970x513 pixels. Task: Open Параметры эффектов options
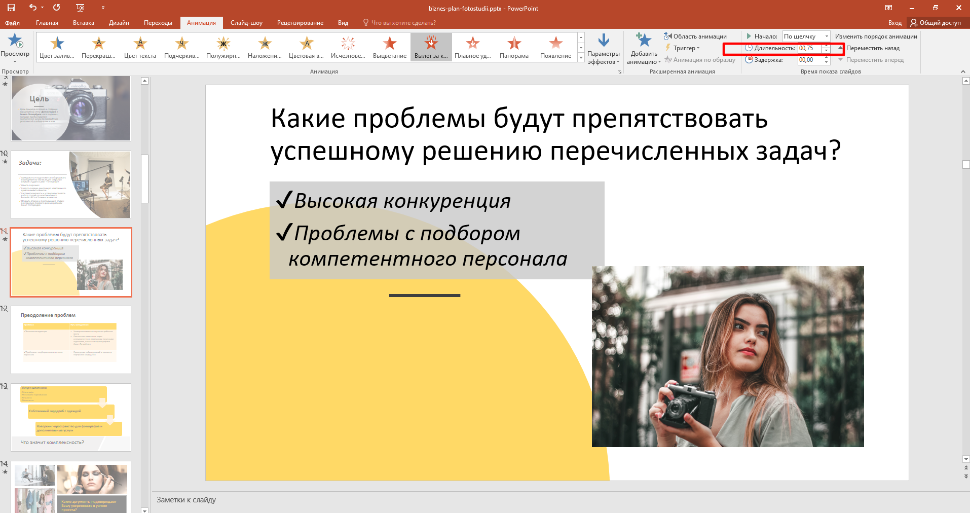603,48
